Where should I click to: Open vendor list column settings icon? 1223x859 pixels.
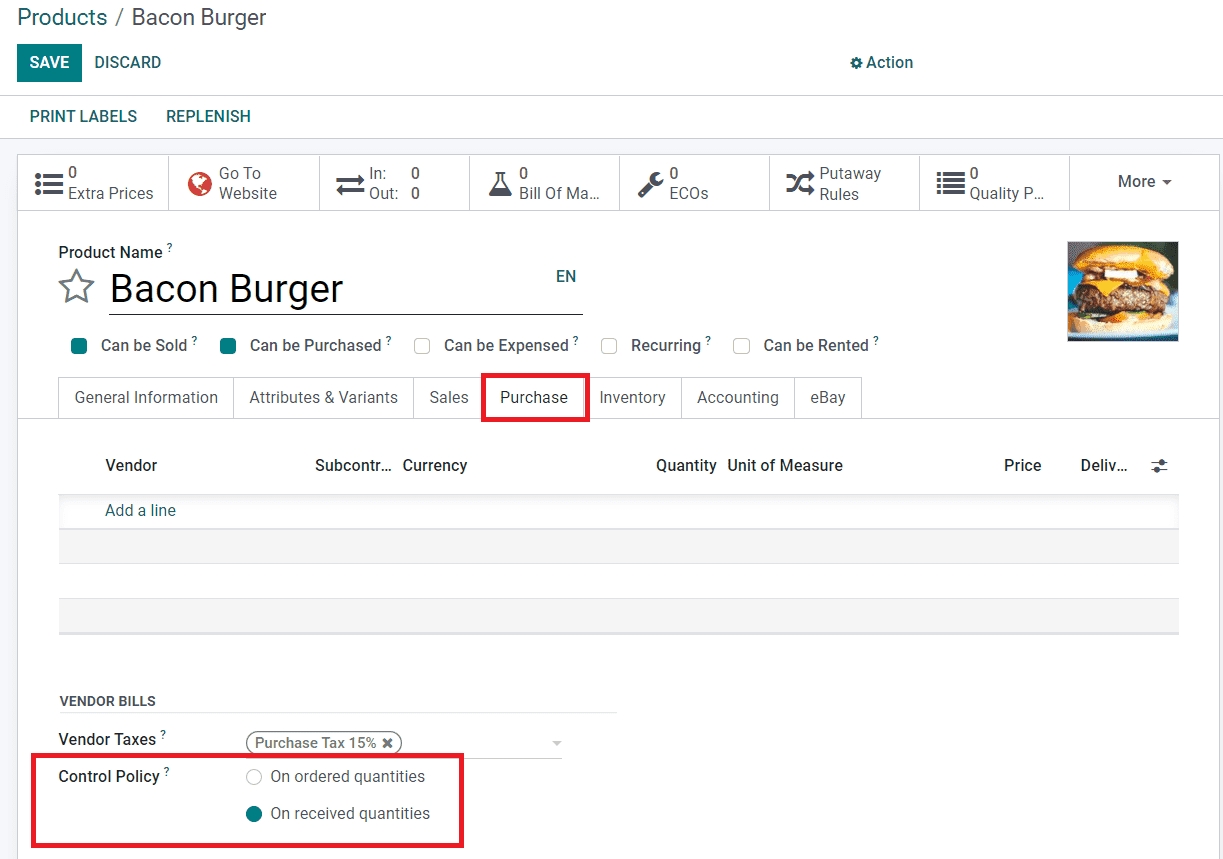(1159, 466)
